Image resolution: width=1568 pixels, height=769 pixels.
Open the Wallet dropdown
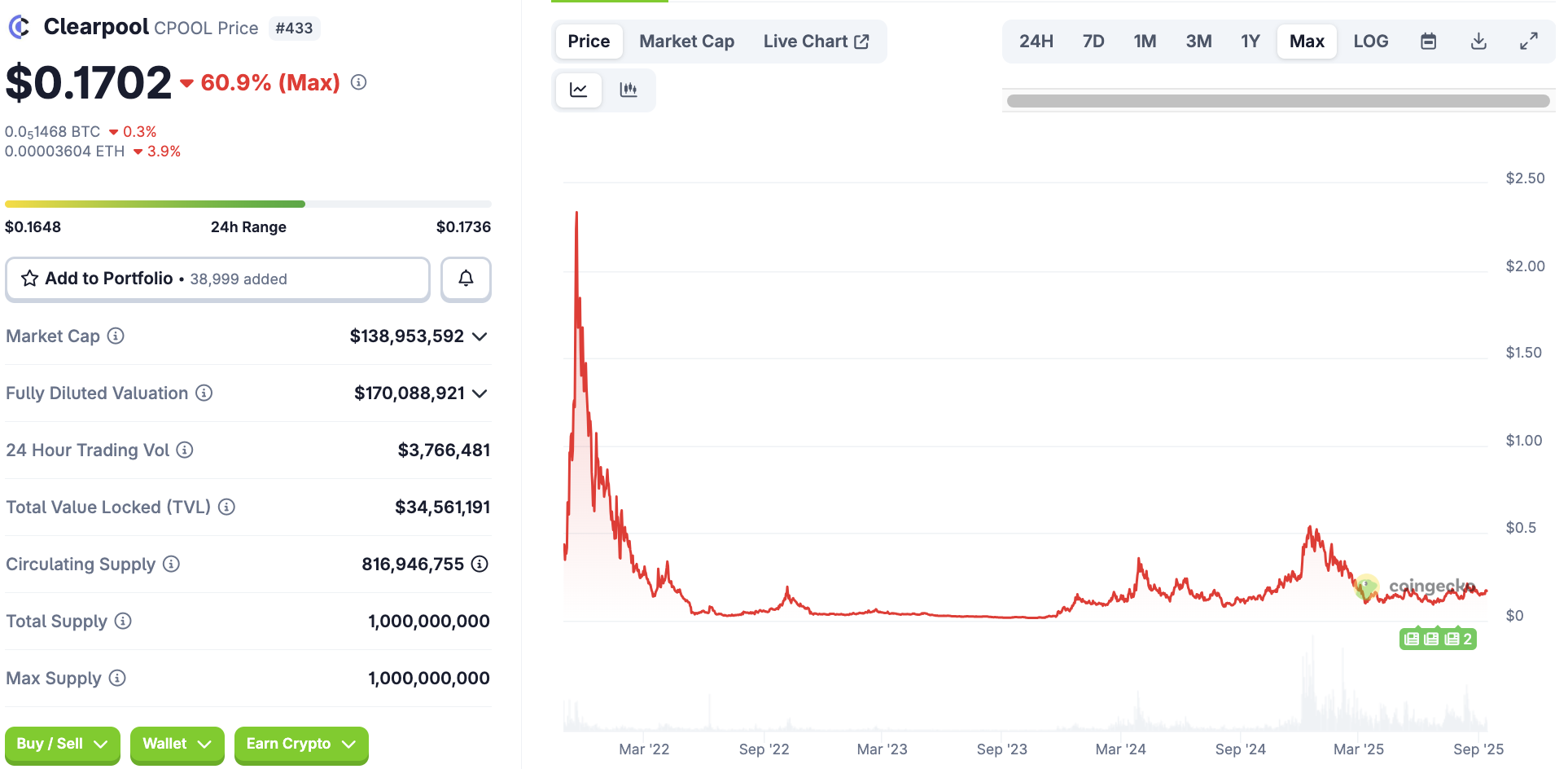[x=177, y=745]
